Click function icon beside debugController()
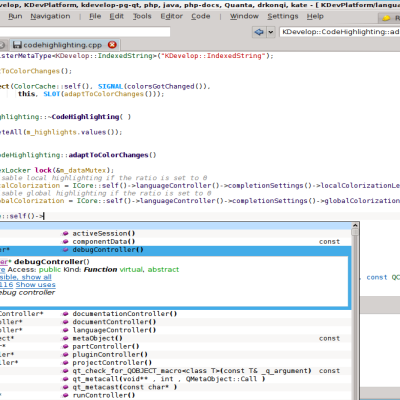The width and height of the screenshot is (400, 400). pos(65,250)
